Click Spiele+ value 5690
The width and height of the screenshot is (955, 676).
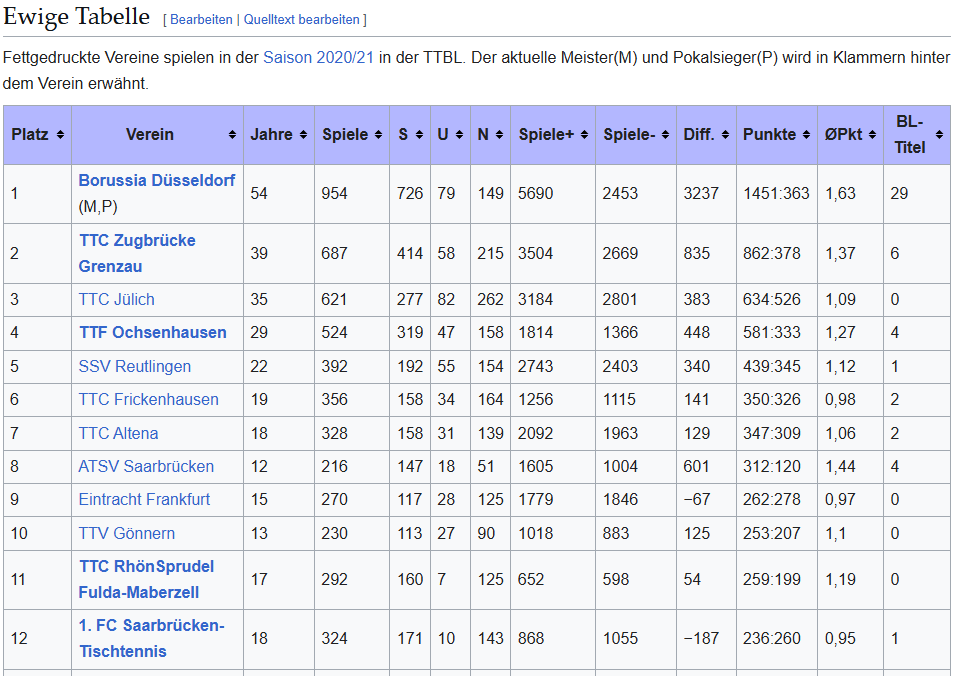(535, 194)
